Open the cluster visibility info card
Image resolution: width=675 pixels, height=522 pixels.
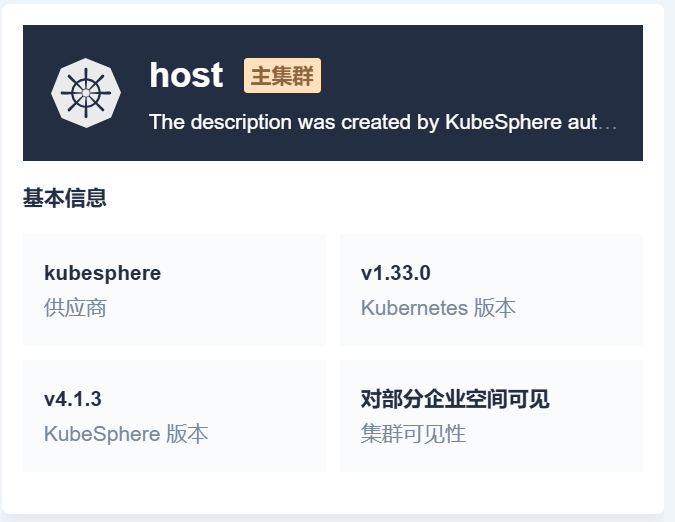pos(491,416)
